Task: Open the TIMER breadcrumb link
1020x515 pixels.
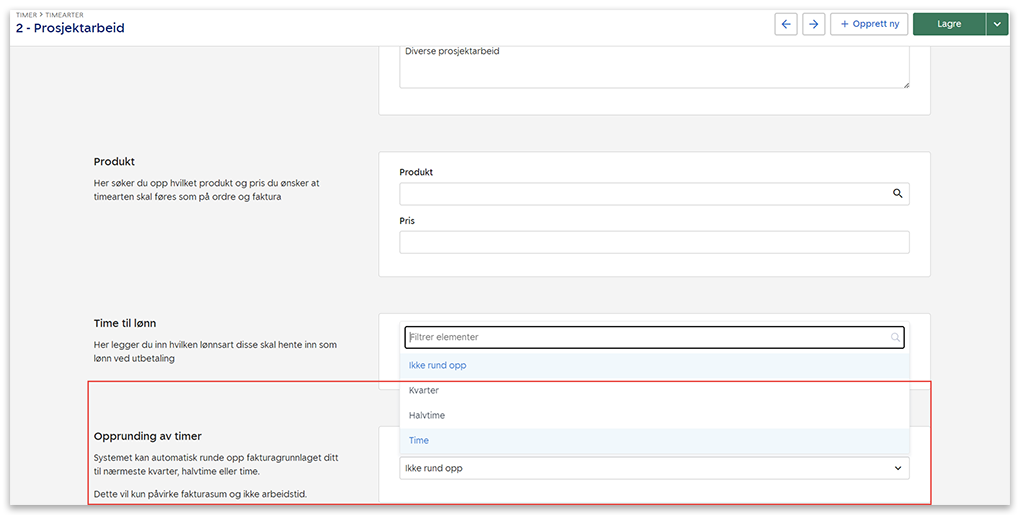Action: click(25, 15)
